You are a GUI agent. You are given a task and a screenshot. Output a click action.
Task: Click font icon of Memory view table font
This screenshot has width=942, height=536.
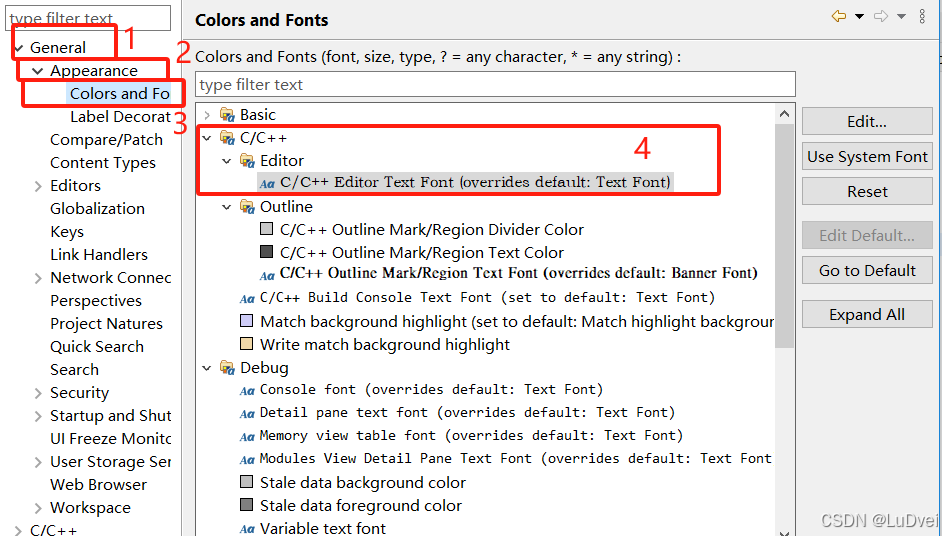tap(247, 437)
